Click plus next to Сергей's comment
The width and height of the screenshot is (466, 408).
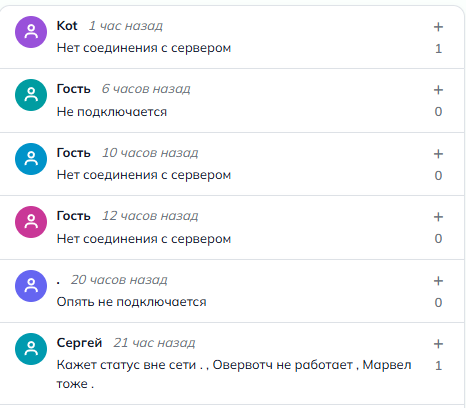click(438, 344)
